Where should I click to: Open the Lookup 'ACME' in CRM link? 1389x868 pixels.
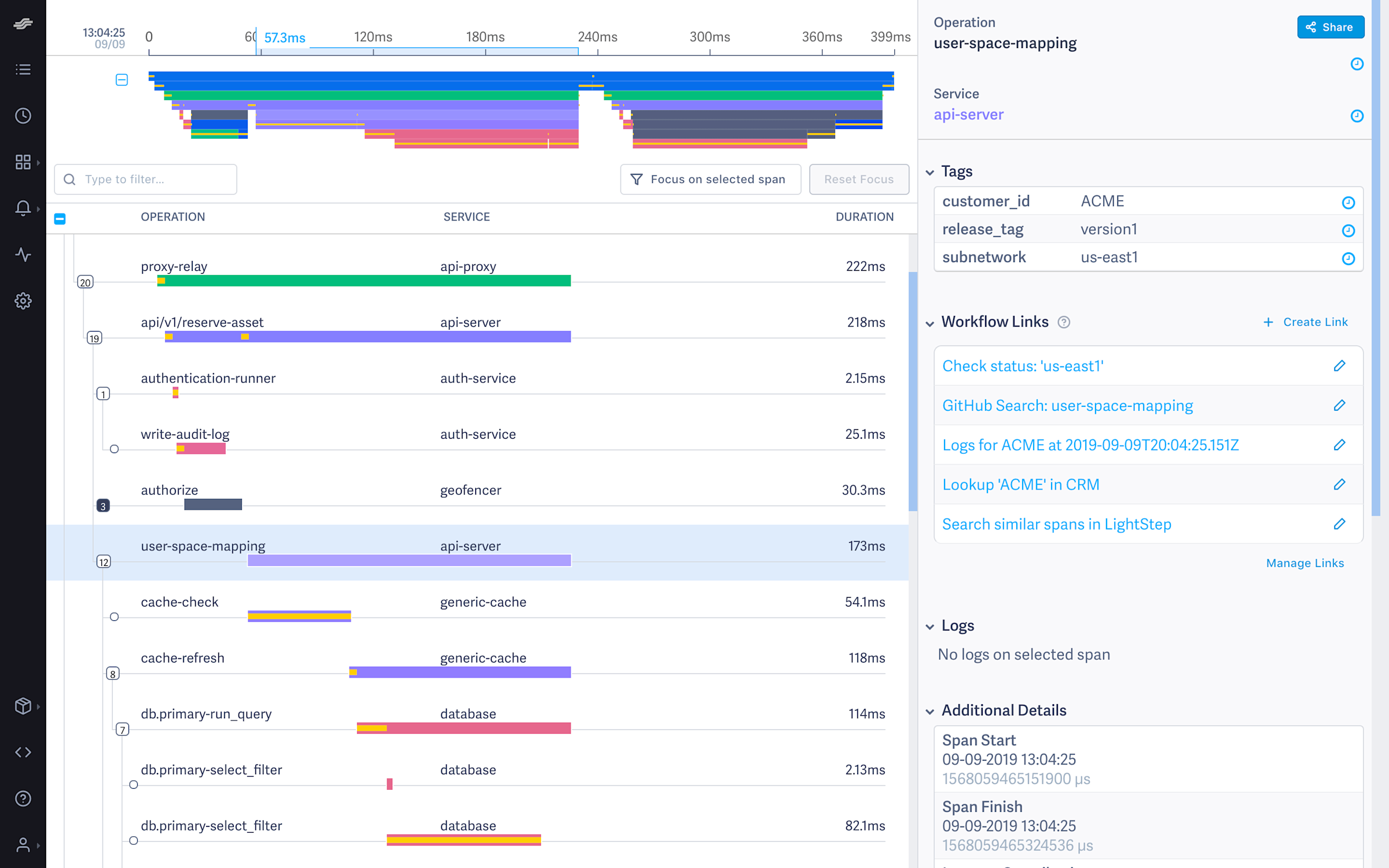(1020, 484)
